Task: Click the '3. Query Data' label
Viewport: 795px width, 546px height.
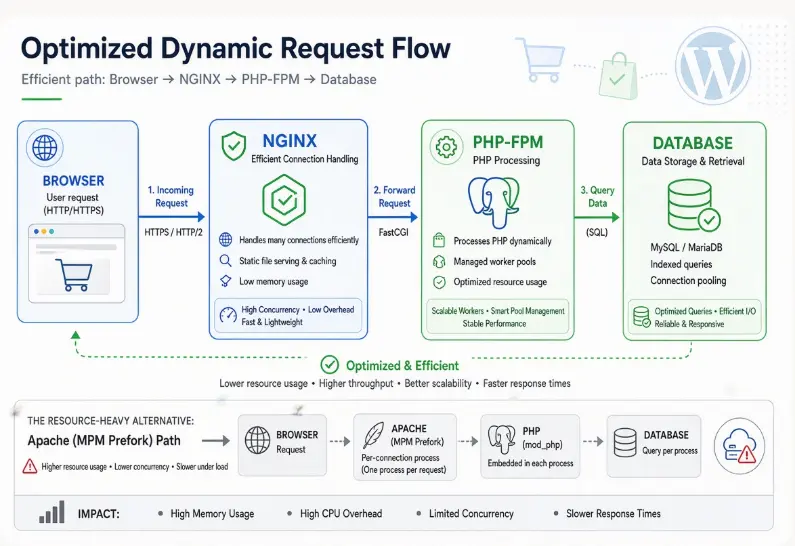Action: [597, 197]
